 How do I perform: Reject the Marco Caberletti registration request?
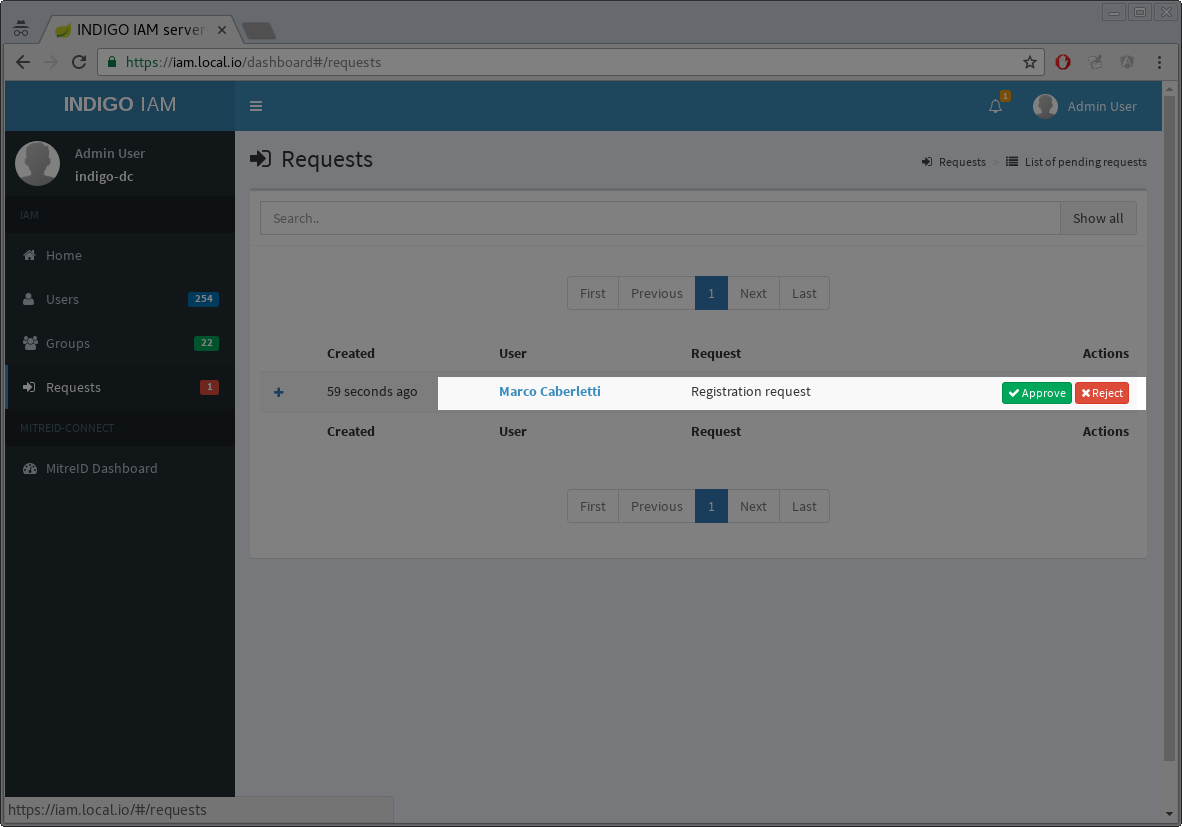[1101, 393]
